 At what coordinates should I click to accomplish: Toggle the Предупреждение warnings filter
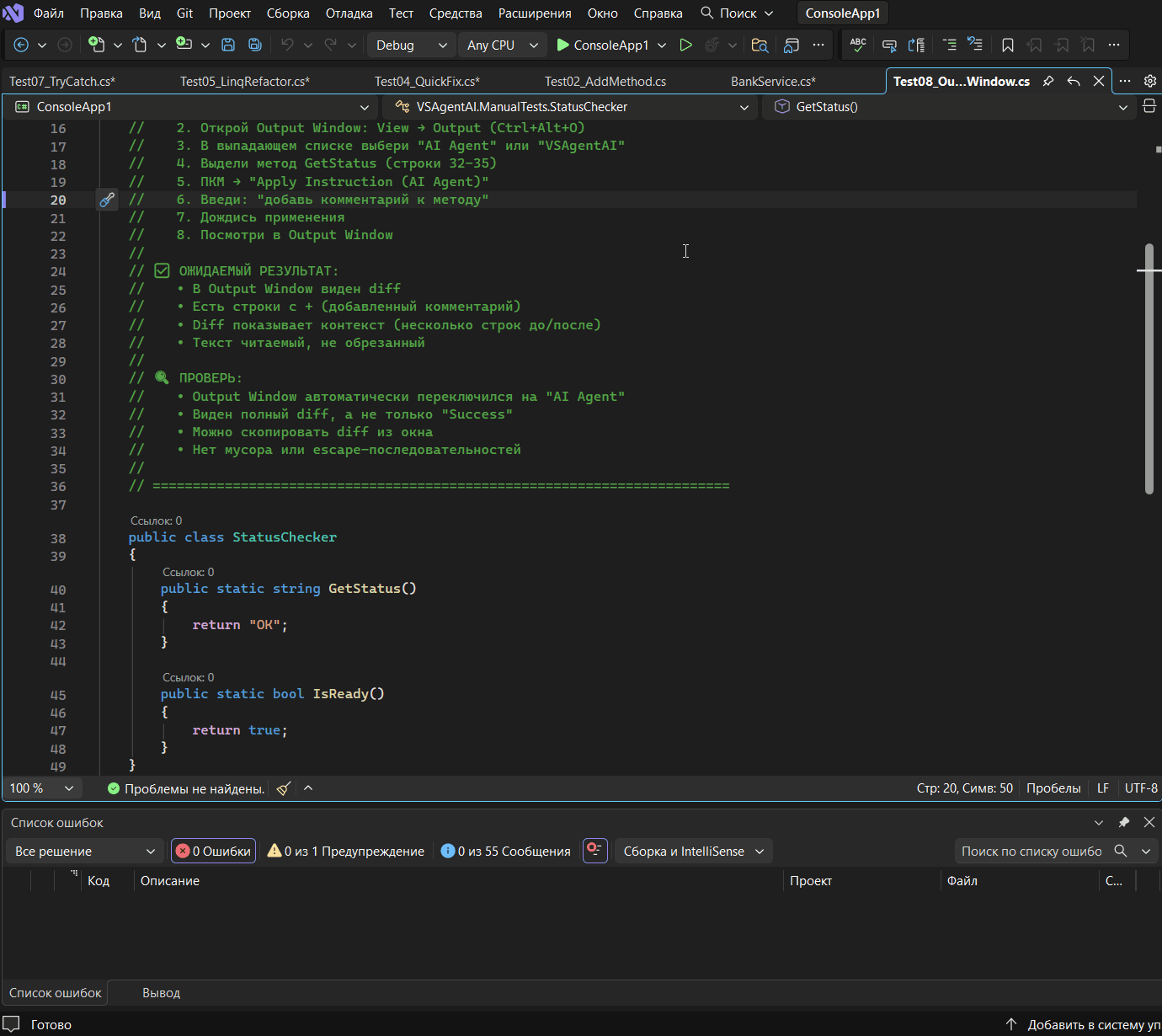point(345,852)
